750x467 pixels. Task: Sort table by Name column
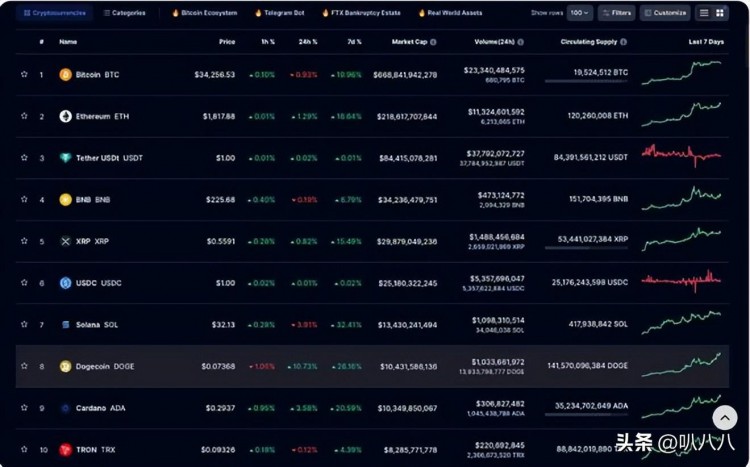tap(68, 42)
